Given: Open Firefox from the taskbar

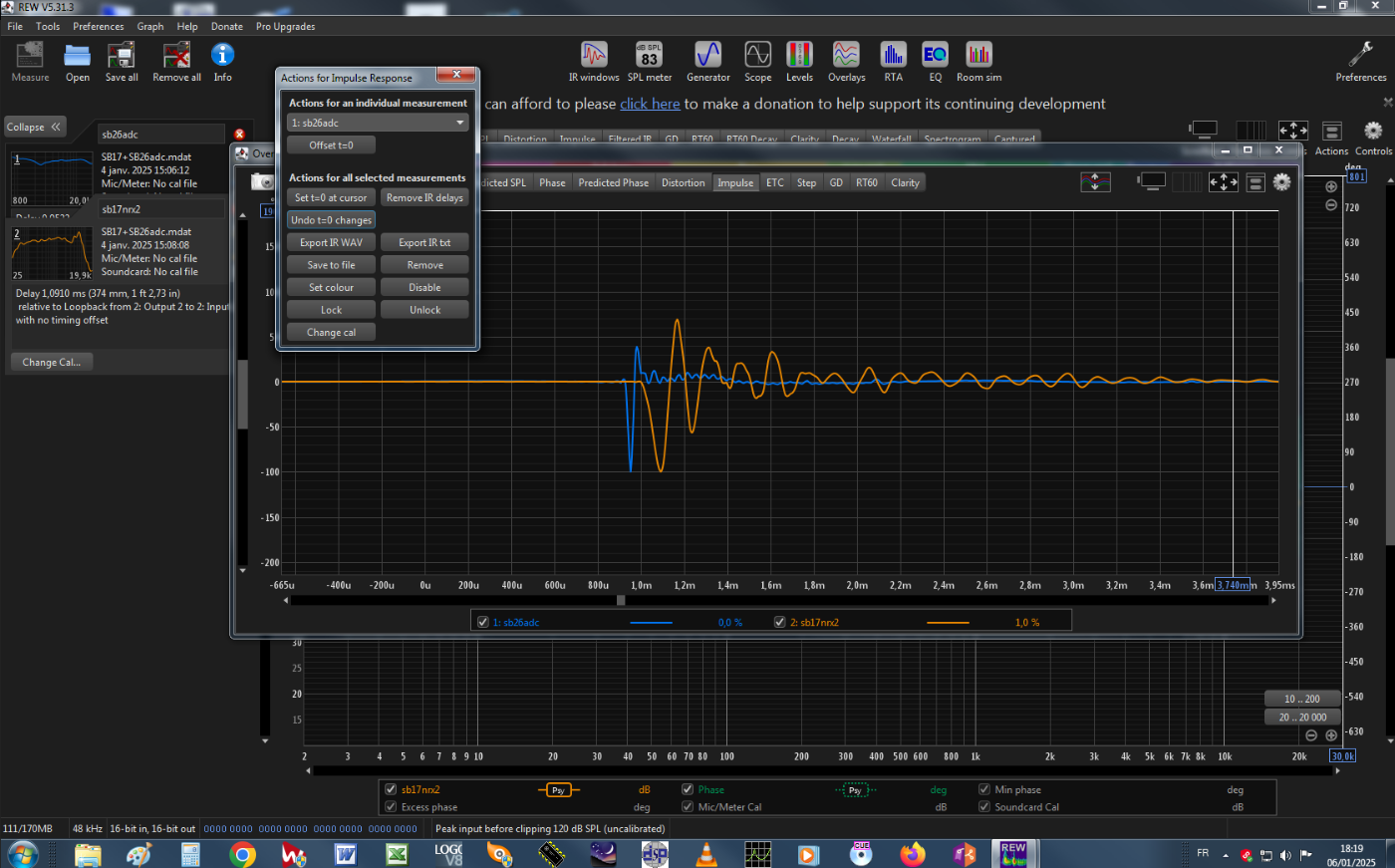Looking at the screenshot, I should click(912, 854).
